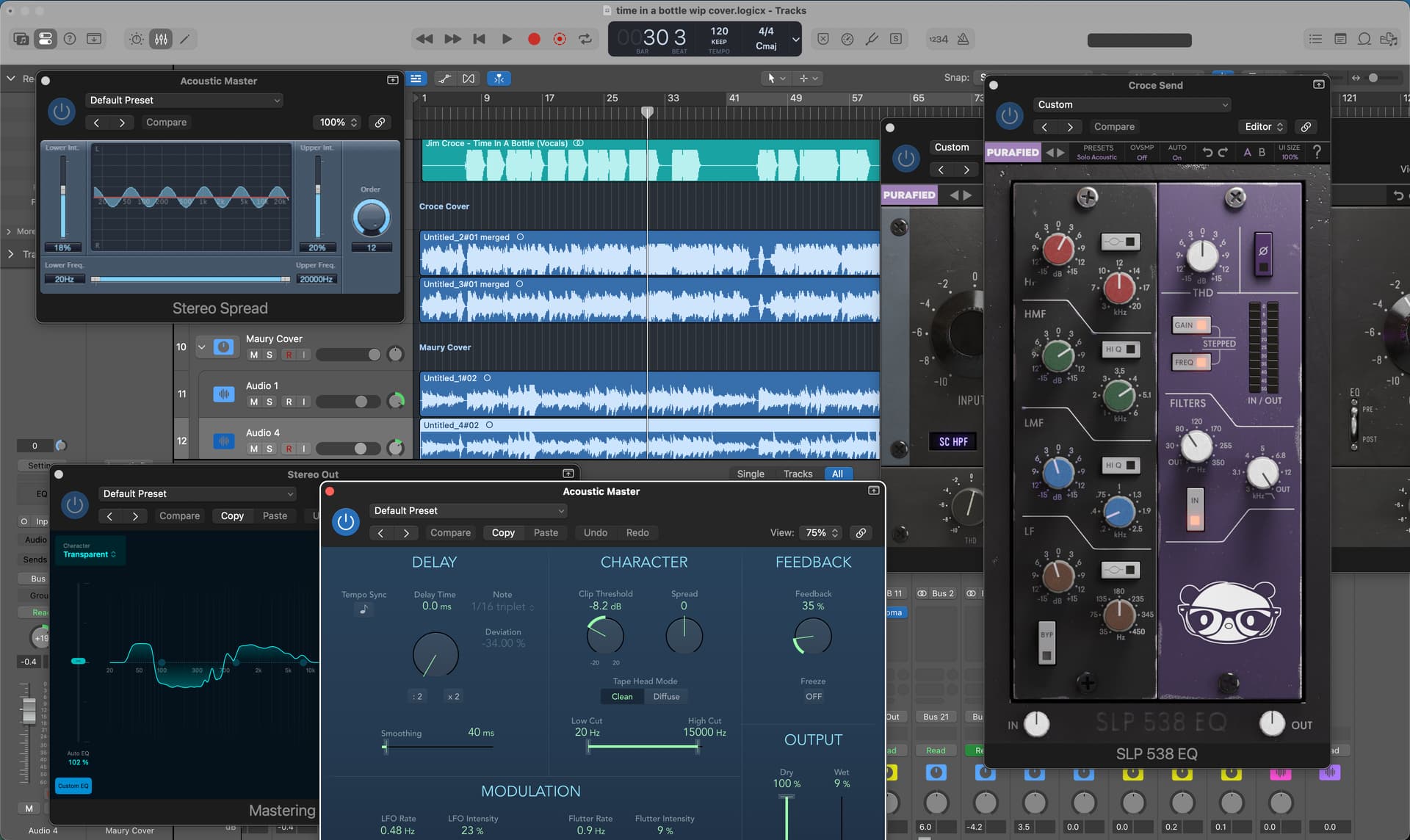The image size is (1410, 840).
Task: Toggle power button of Stereo Spread plugin
Action: (x=62, y=111)
